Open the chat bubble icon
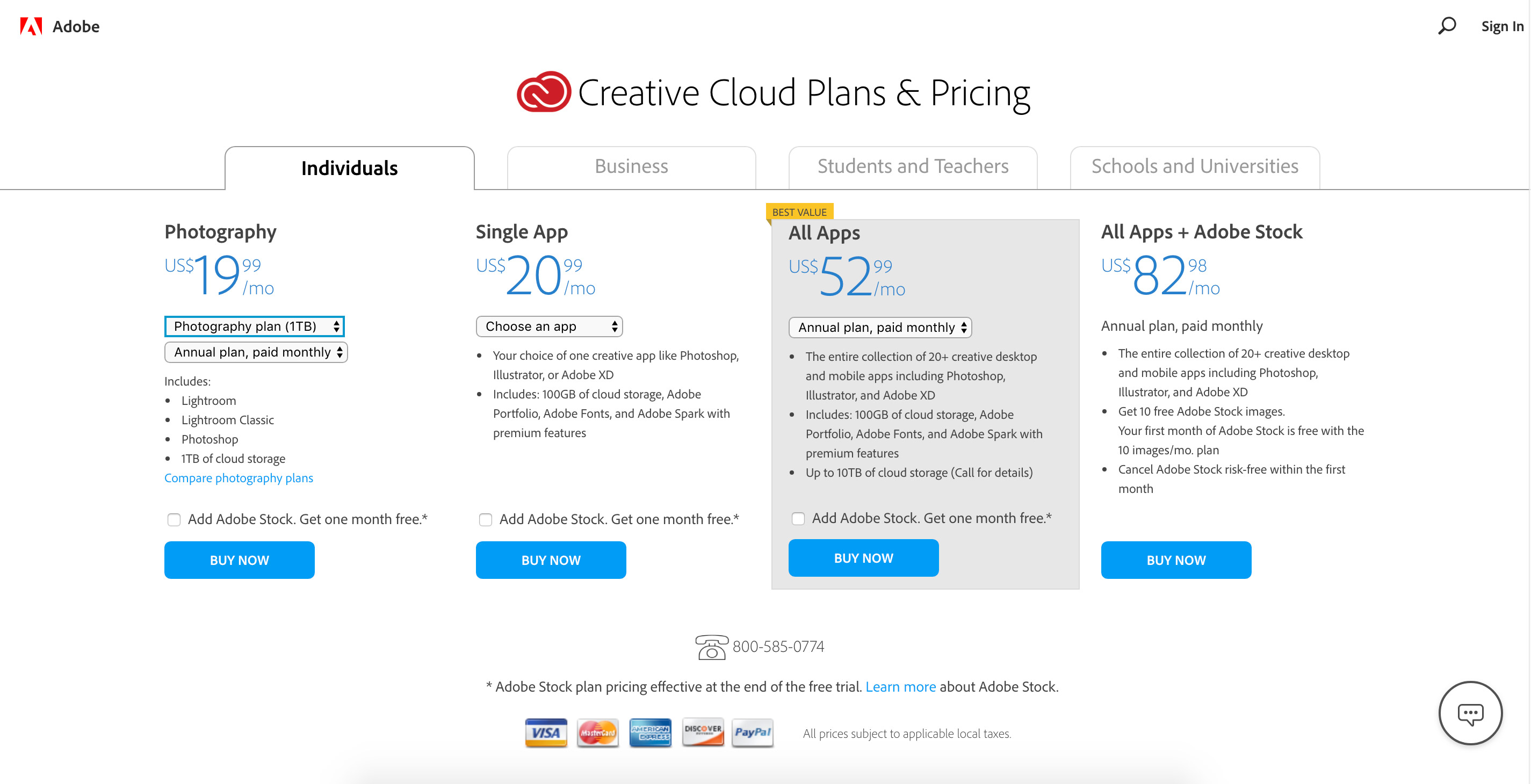Screen dimensions: 1531x784 coord(1470,712)
